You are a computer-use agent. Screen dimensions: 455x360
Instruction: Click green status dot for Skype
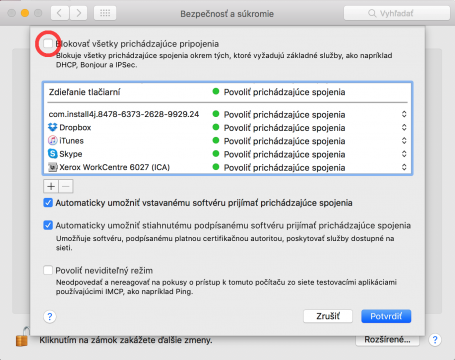coord(216,154)
